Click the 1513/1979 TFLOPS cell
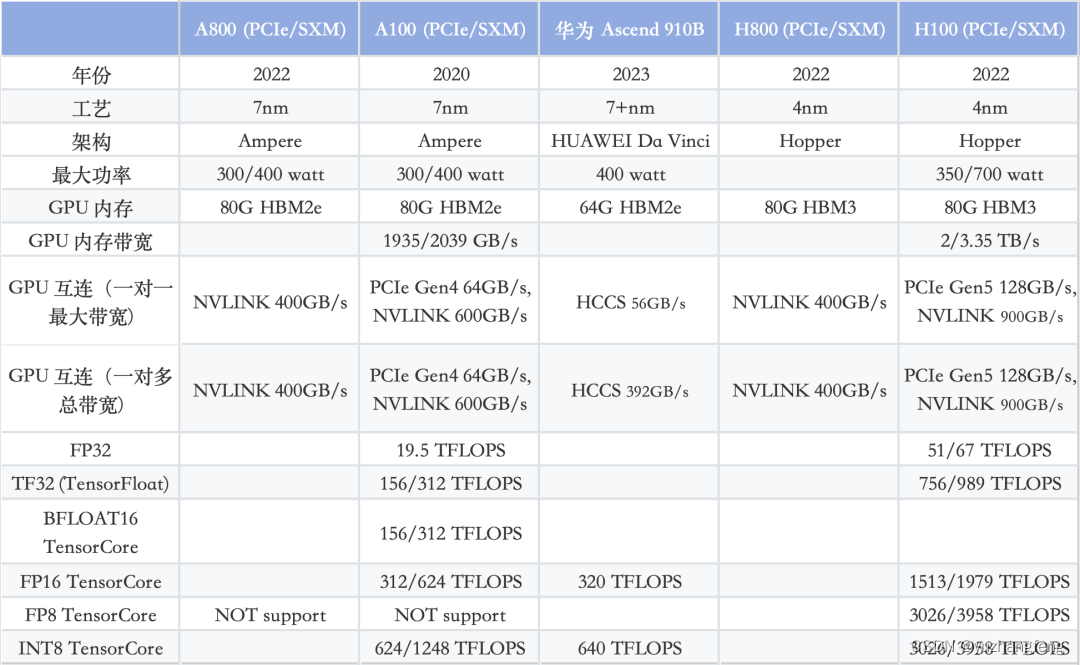The width and height of the screenshot is (1080, 665). point(989,582)
